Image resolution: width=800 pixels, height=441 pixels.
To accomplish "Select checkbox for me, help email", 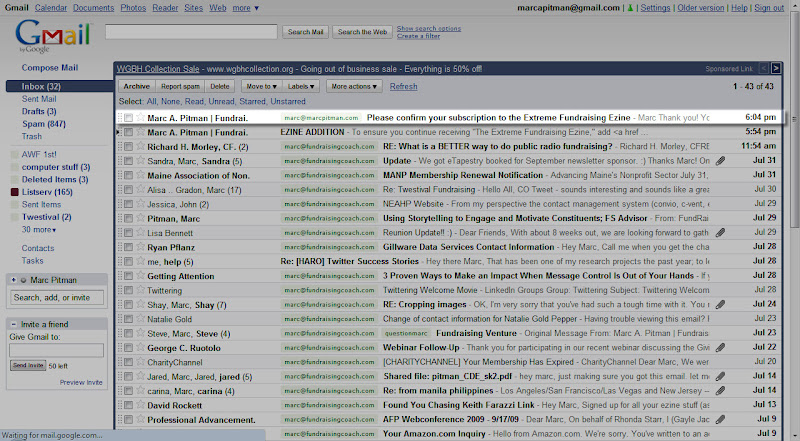I will point(128,262).
